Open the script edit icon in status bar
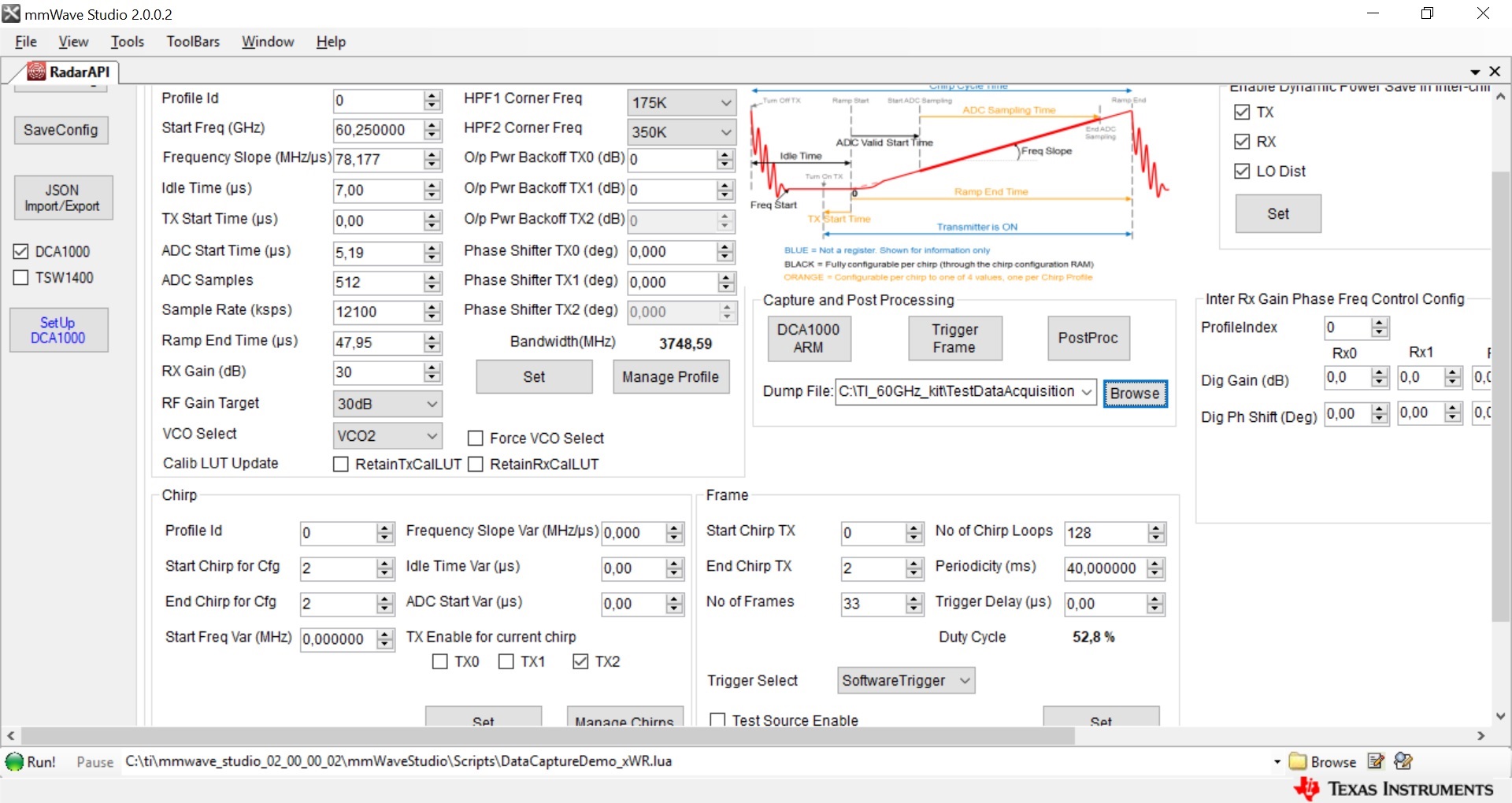Screen dimensions: 1512x803 pyautogui.click(x=1376, y=761)
